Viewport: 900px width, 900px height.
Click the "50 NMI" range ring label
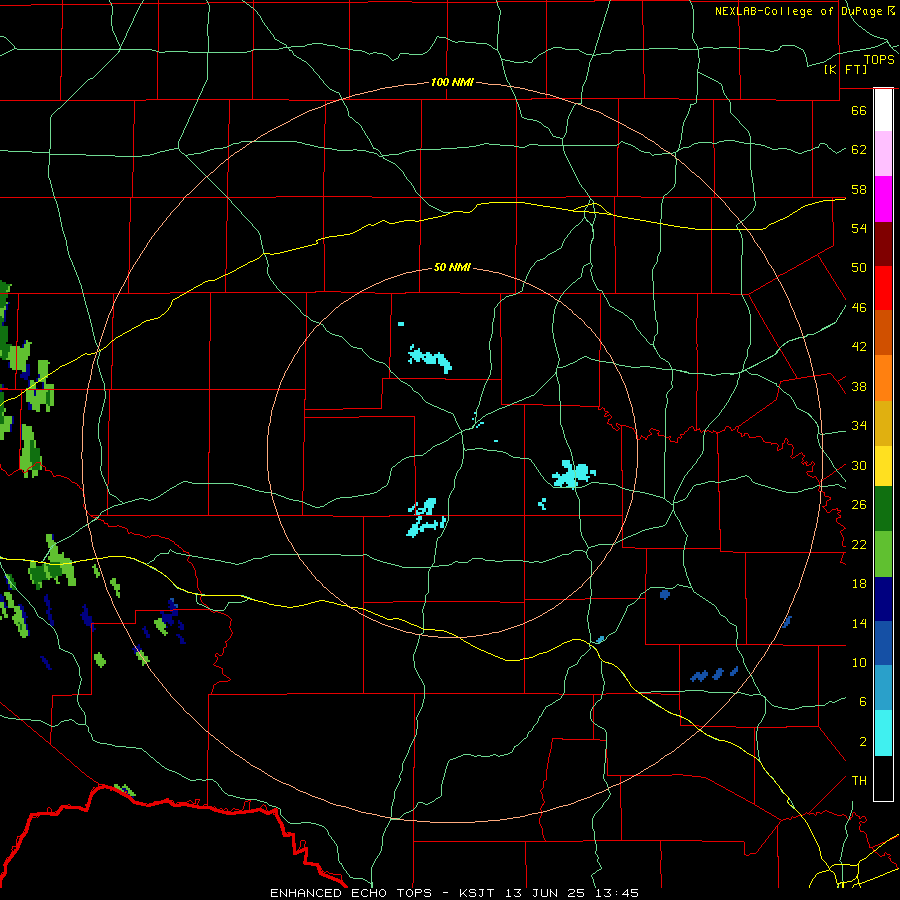point(452,267)
